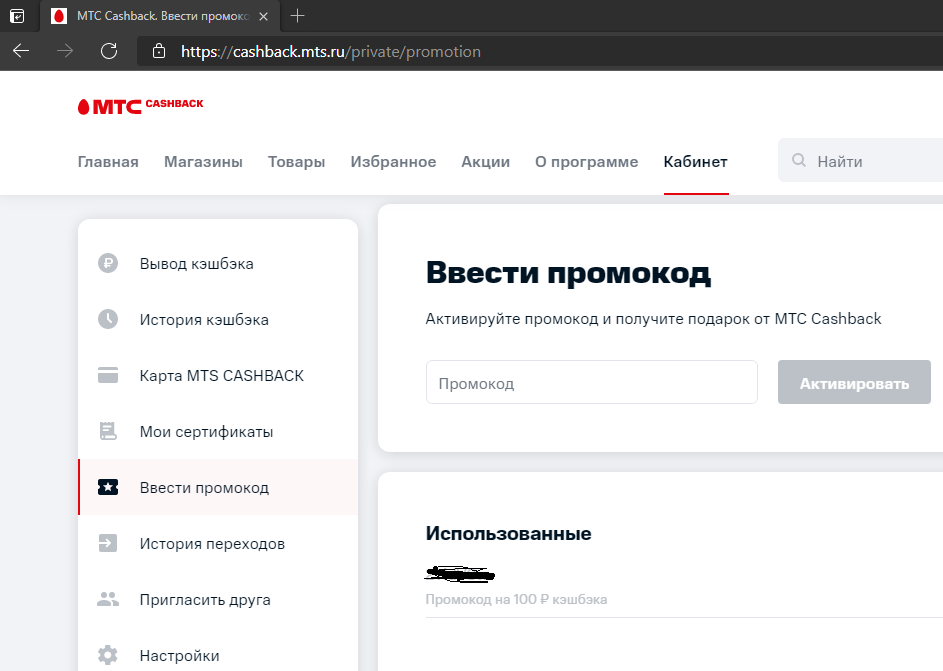Click the promo code ticket star icon
This screenshot has width=943, height=671.
tap(108, 487)
